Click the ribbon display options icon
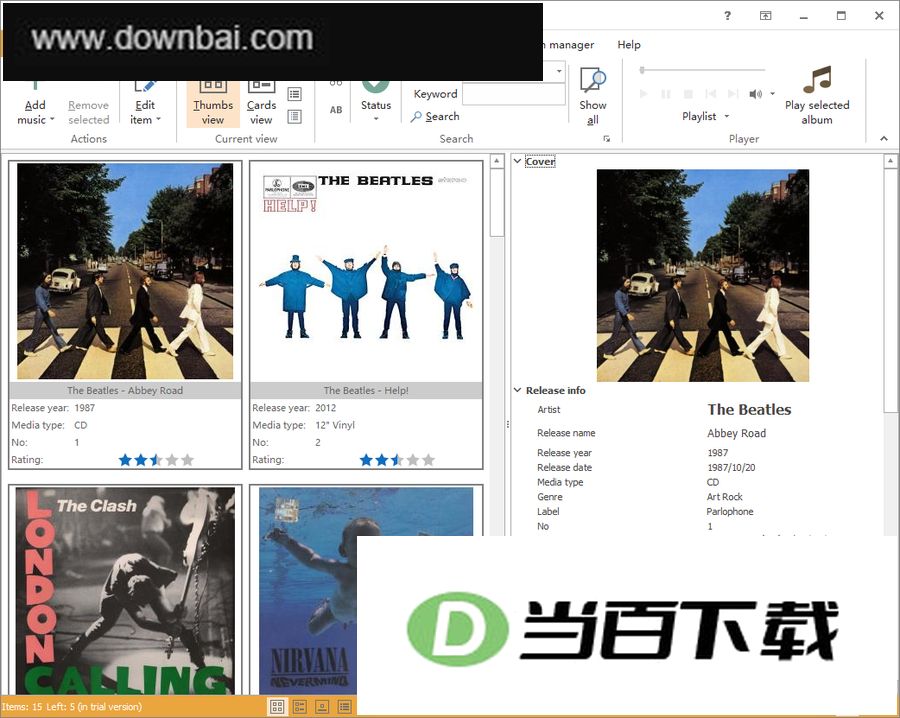The width and height of the screenshot is (900, 718). (766, 16)
